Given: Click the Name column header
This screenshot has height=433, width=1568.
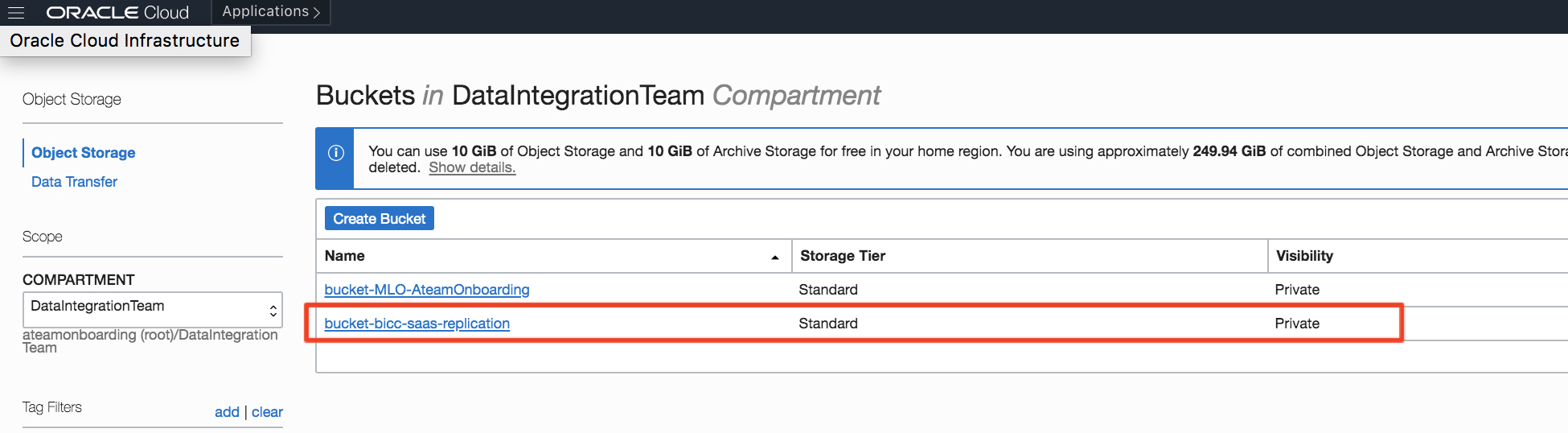Looking at the screenshot, I should (x=345, y=256).
